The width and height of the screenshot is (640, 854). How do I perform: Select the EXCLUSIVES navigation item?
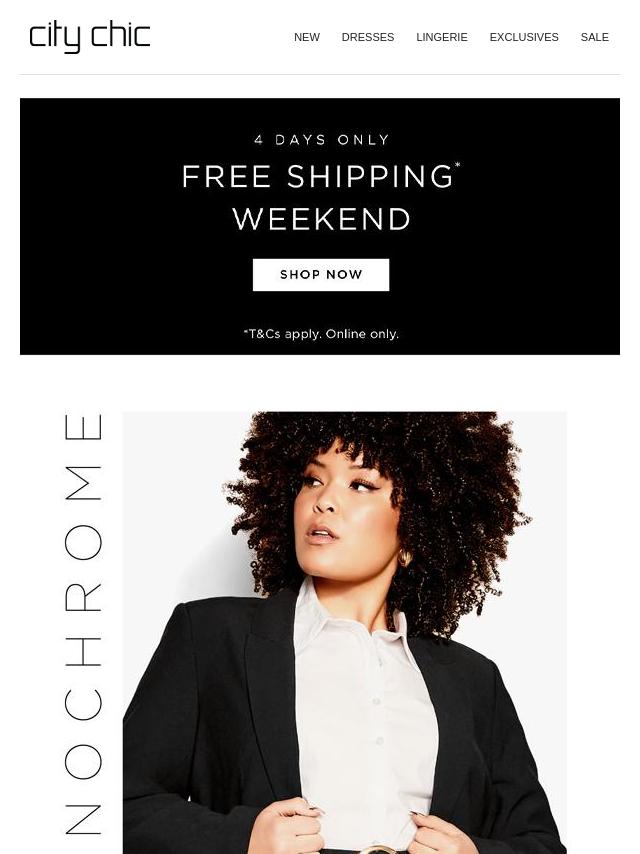(x=524, y=37)
